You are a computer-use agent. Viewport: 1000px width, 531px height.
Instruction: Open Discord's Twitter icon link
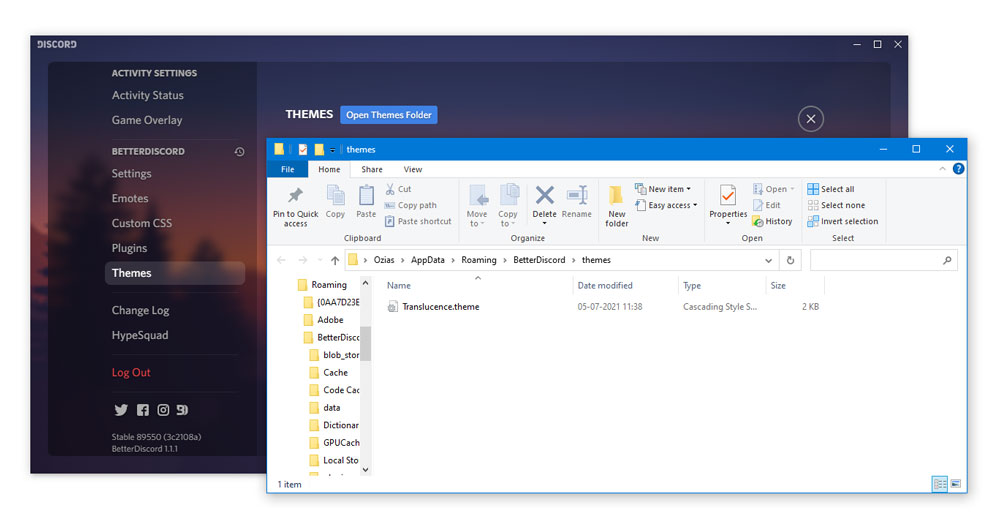(x=121, y=410)
